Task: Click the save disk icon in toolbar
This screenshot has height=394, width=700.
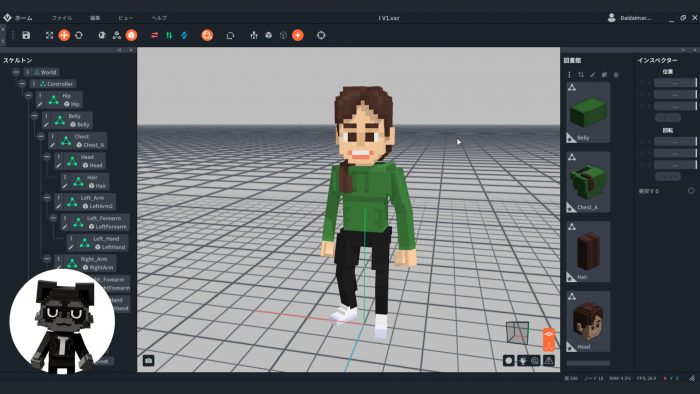Action: 26,35
